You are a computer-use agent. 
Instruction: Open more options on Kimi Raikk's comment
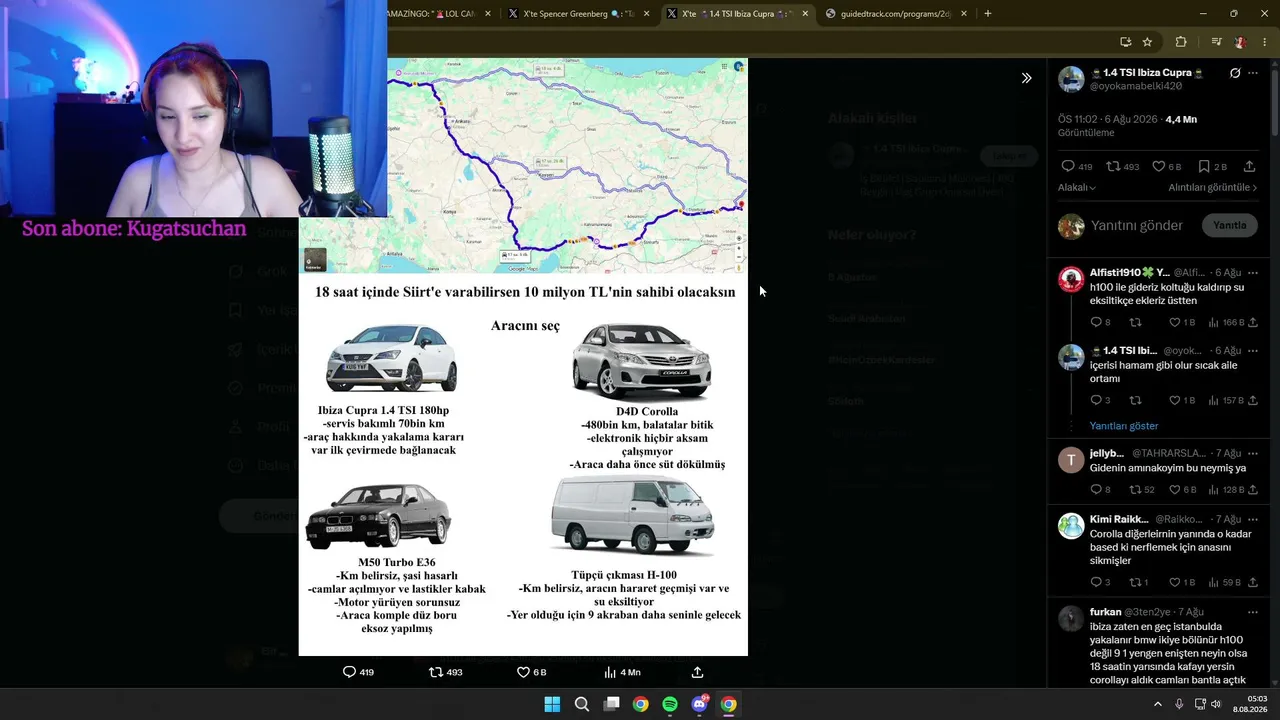pos(1252,519)
